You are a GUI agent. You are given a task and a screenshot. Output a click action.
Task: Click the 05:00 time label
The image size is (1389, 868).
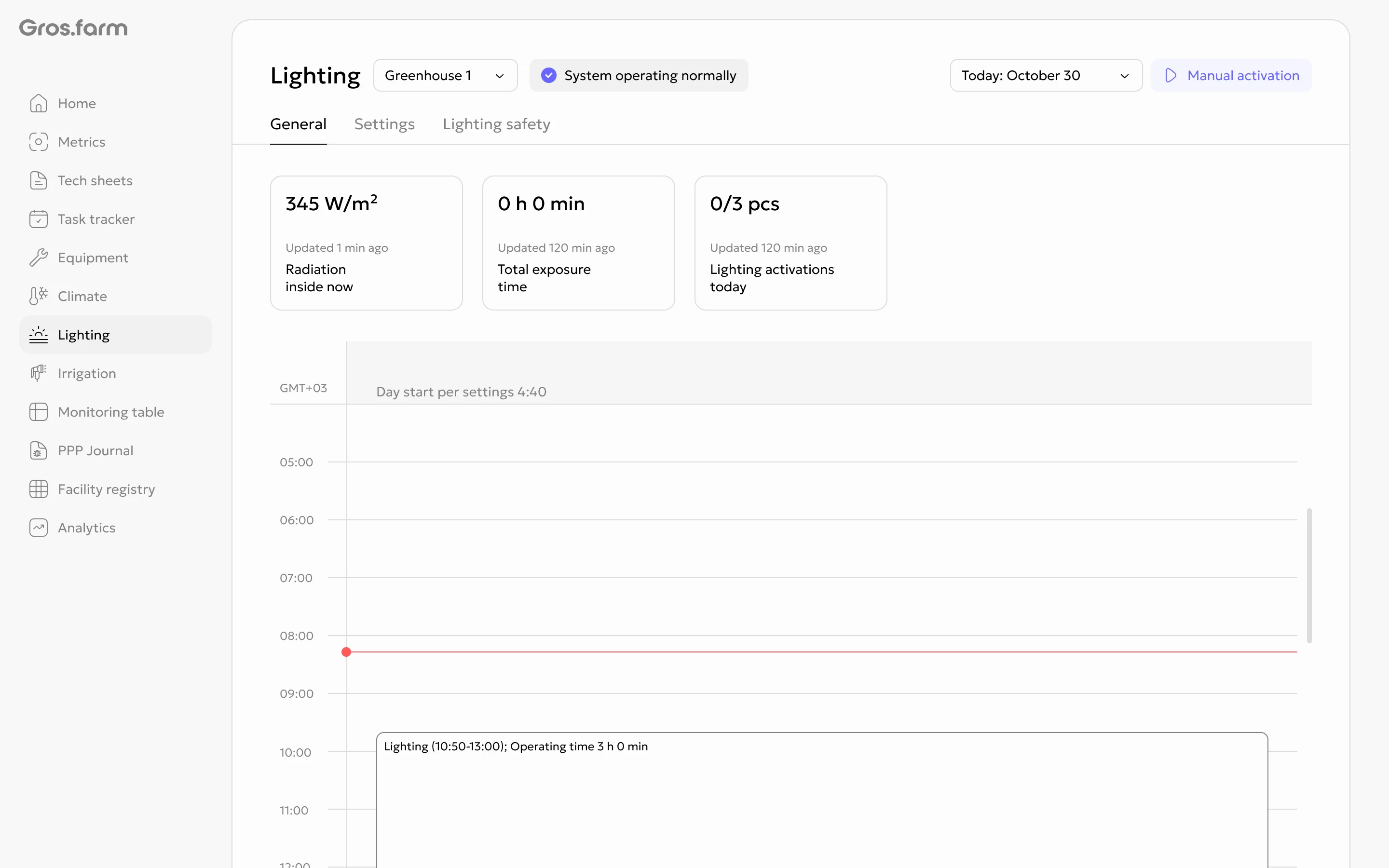click(x=296, y=462)
